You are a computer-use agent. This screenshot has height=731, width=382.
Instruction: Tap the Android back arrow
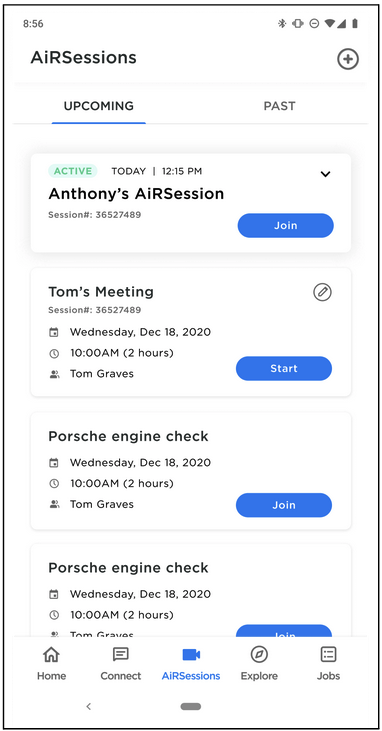click(89, 706)
